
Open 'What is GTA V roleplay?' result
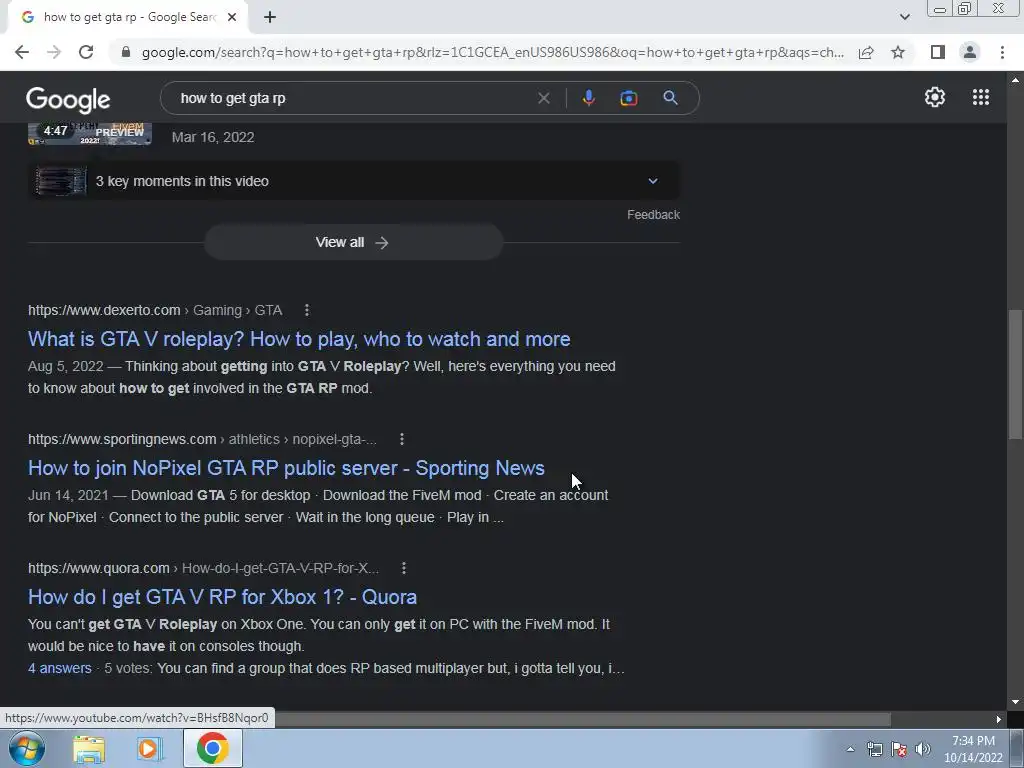click(299, 339)
